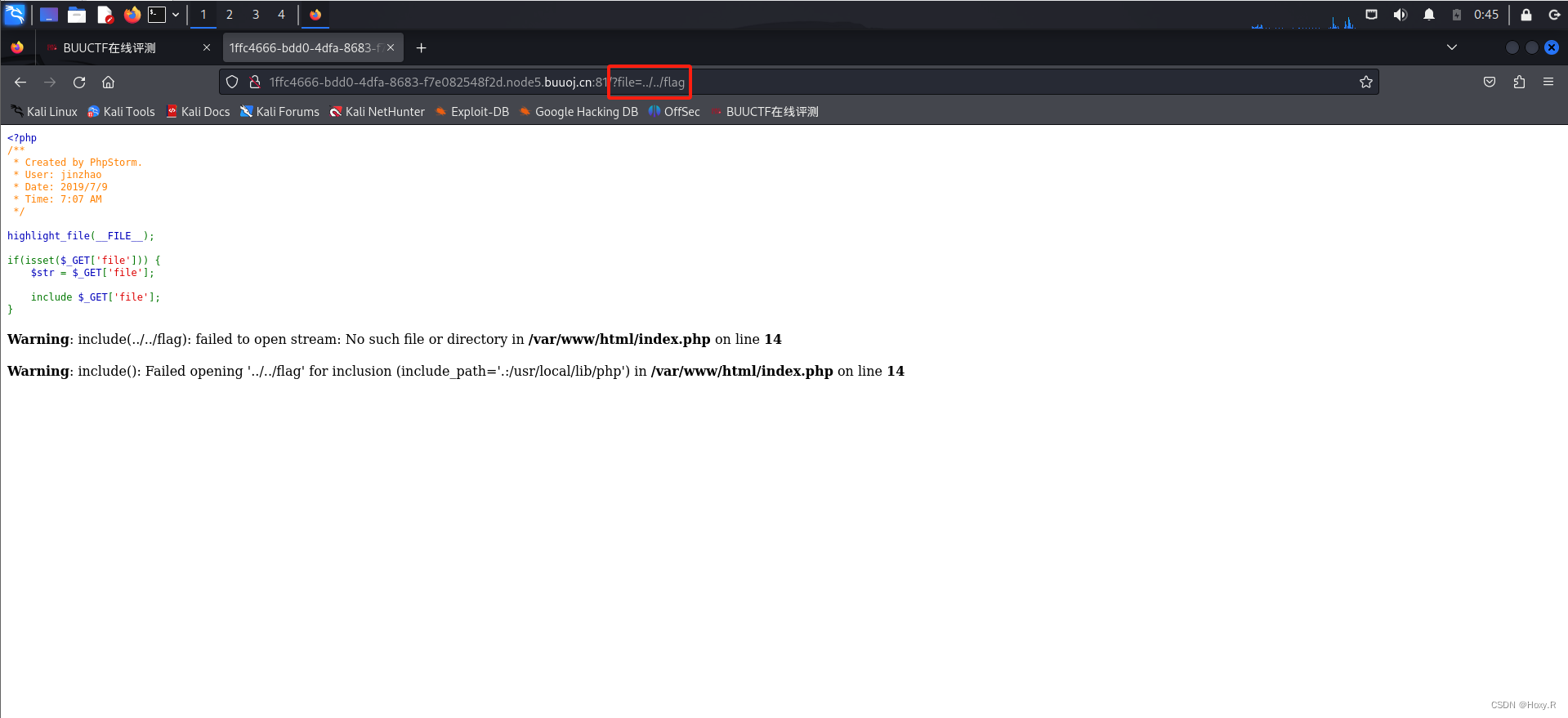1568x718 pixels.
Task: Close the Firefox window
Action: tap(1552, 47)
